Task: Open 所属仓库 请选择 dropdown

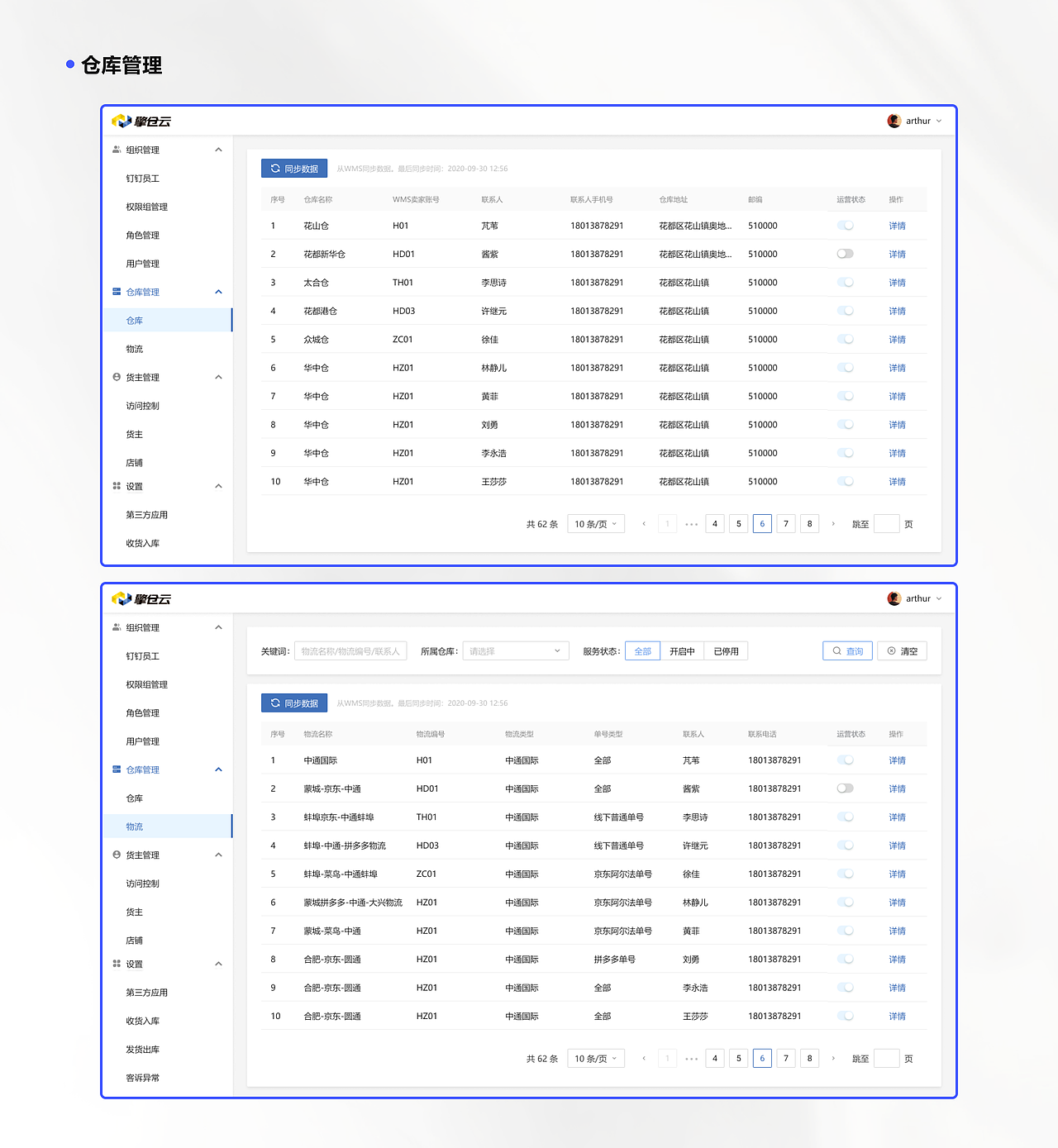Action: 516,651
